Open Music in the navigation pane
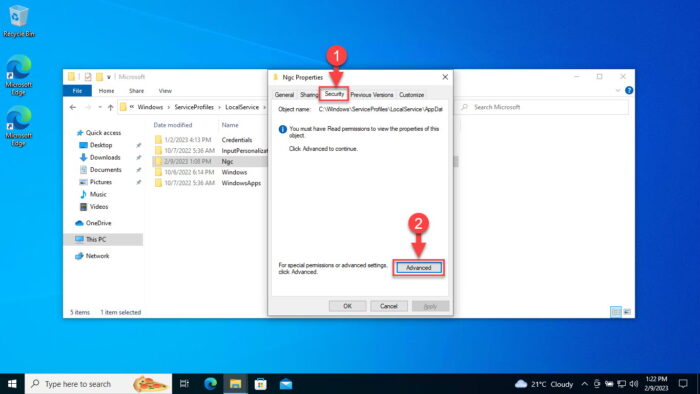 [98, 194]
